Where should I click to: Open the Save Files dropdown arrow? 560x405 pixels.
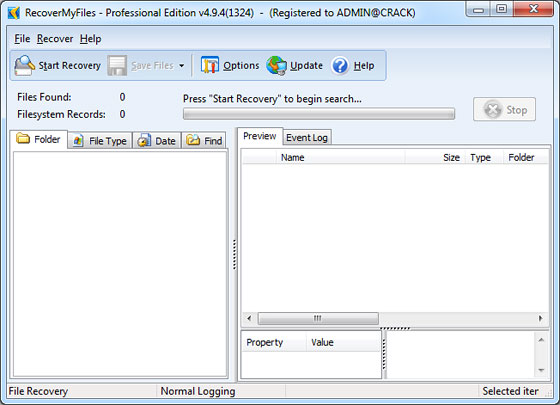(x=181, y=66)
